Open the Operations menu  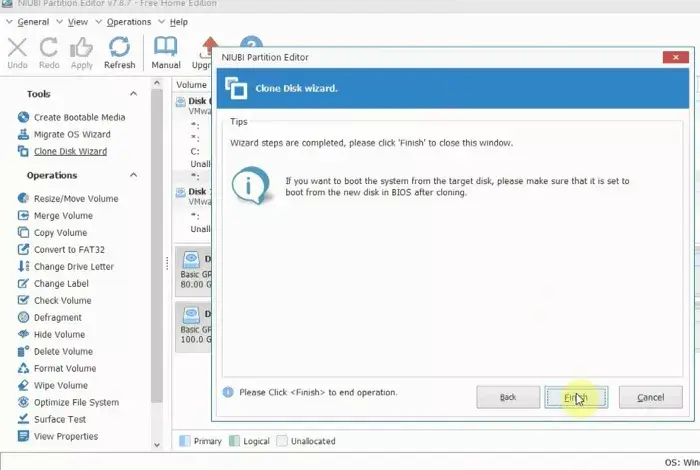tap(128, 21)
